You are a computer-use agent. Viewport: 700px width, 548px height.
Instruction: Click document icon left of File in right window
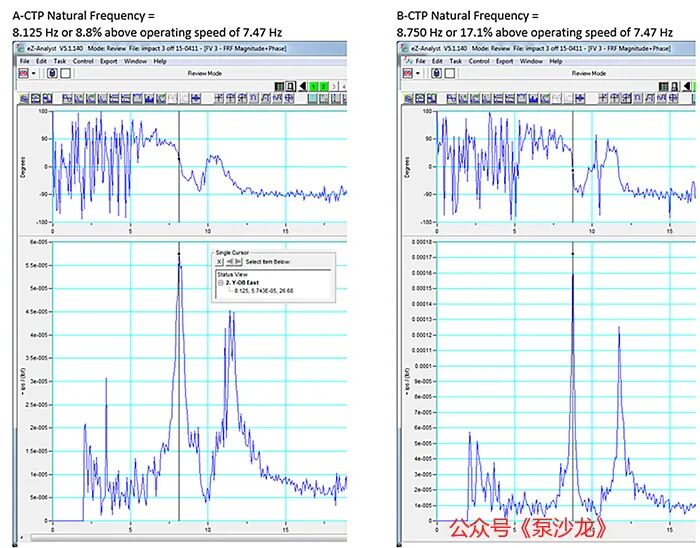tap(408, 61)
